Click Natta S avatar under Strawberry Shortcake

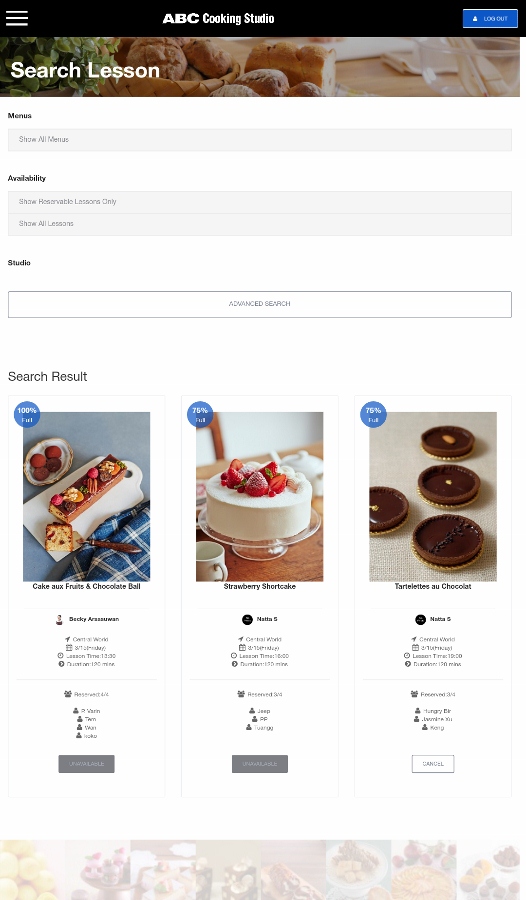pyautogui.click(x=247, y=619)
